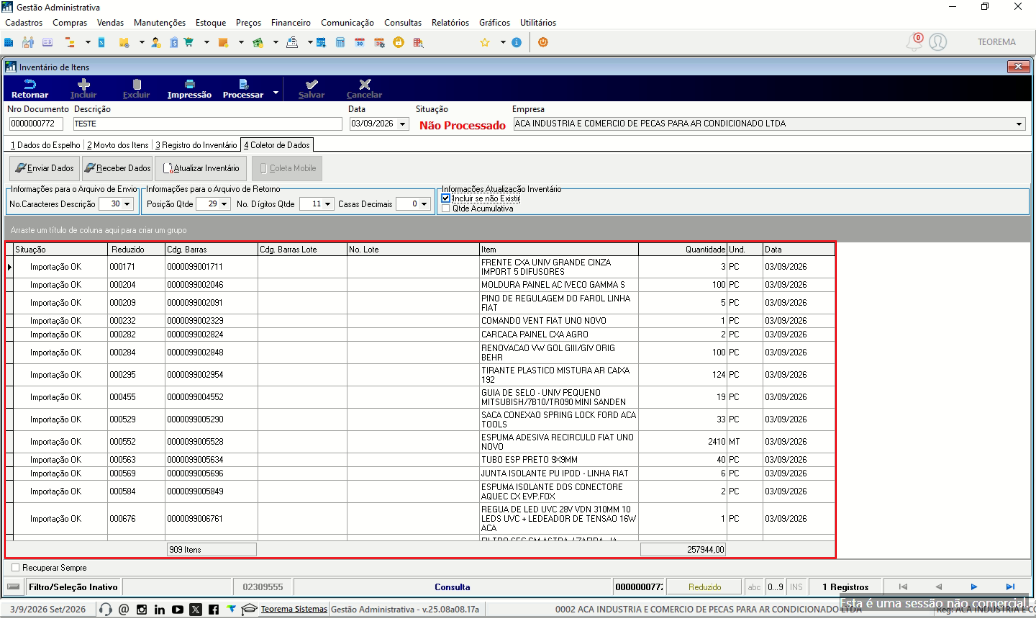Viewport: 1036px width, 618px height.
Task: Click the orange power icon
Action: (543, 42)
